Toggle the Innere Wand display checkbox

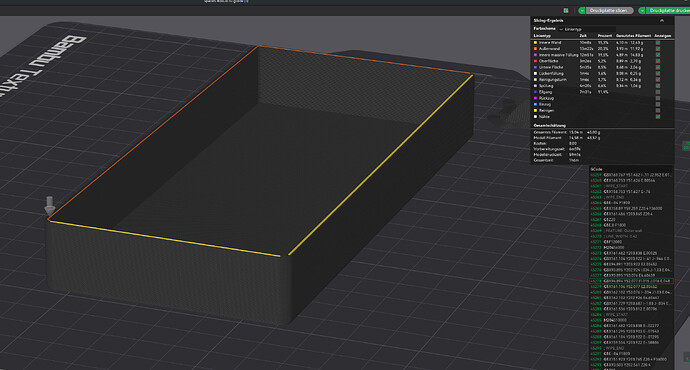657,43
